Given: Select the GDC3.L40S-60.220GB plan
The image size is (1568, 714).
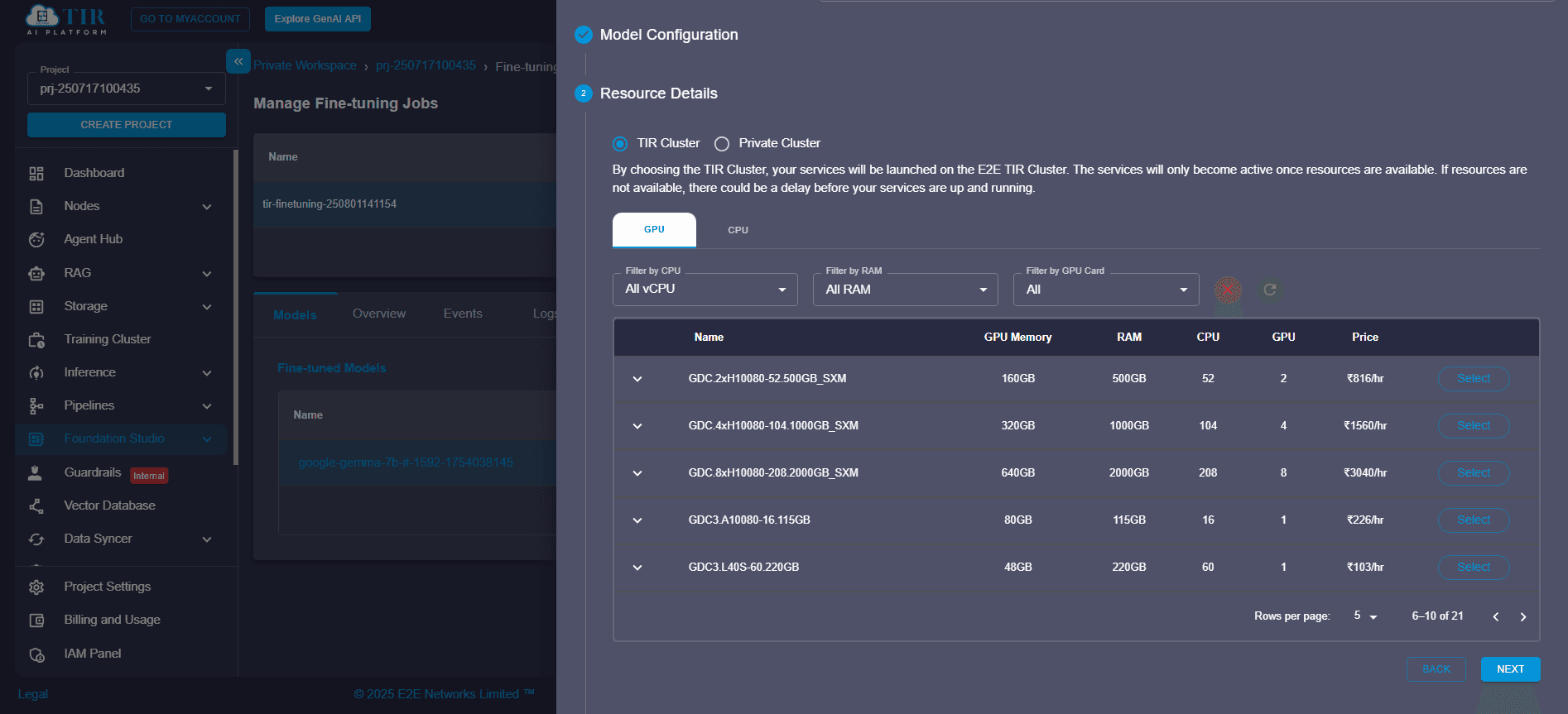Looking at the screenshot, I should click(x=1474, y=568).
